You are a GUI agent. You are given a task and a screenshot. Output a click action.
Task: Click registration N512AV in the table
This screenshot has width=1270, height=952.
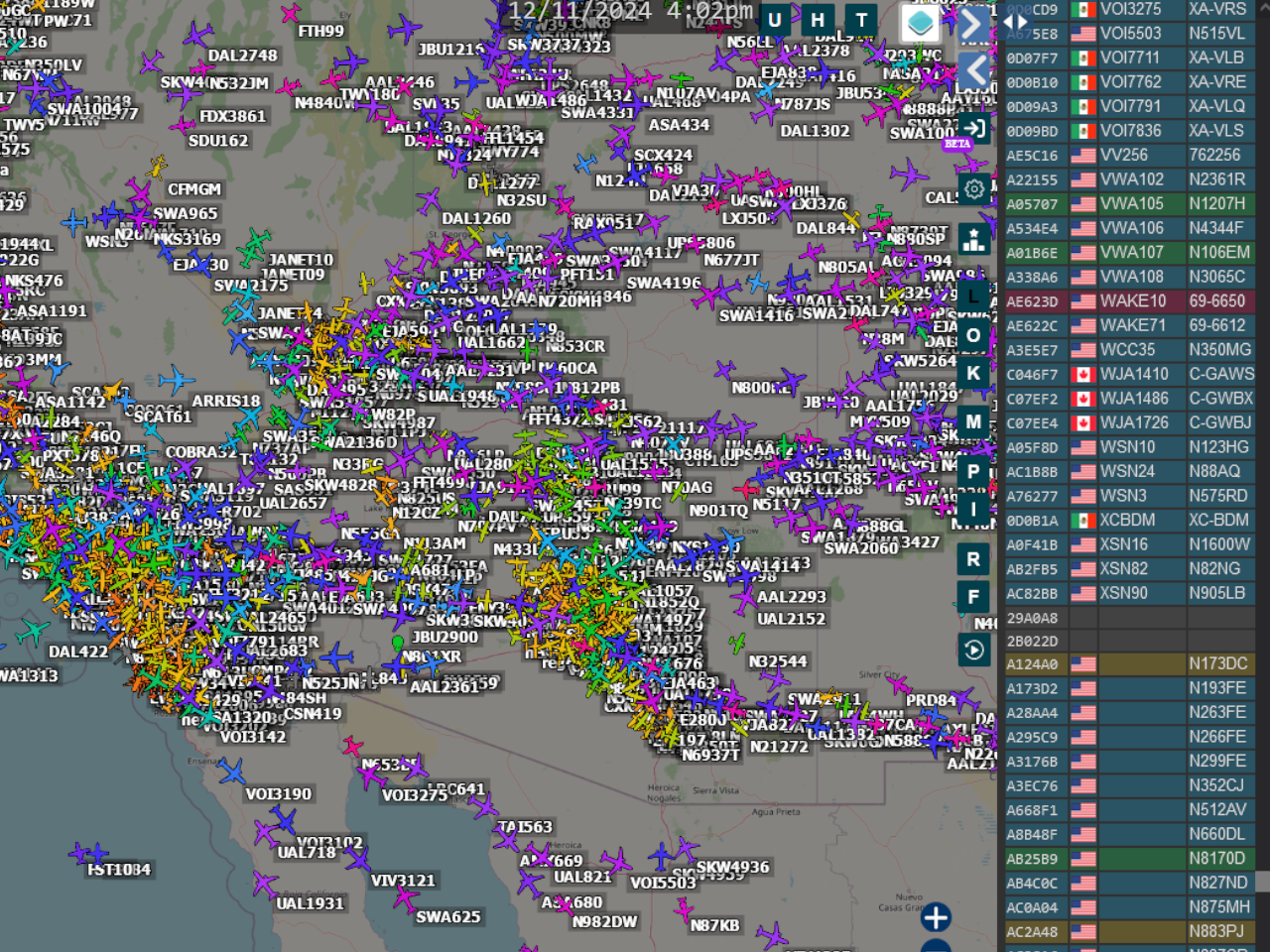[1217, 809]
